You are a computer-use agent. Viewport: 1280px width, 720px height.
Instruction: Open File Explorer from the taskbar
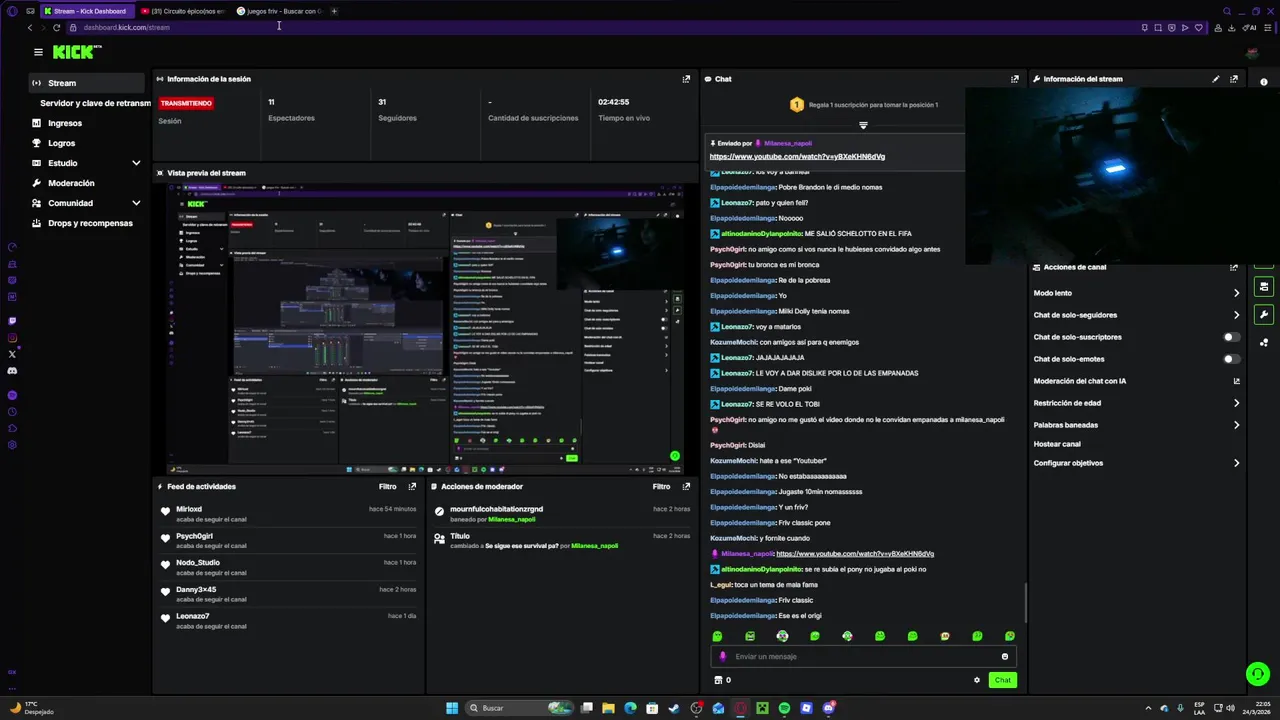click(x=608, y=708)
